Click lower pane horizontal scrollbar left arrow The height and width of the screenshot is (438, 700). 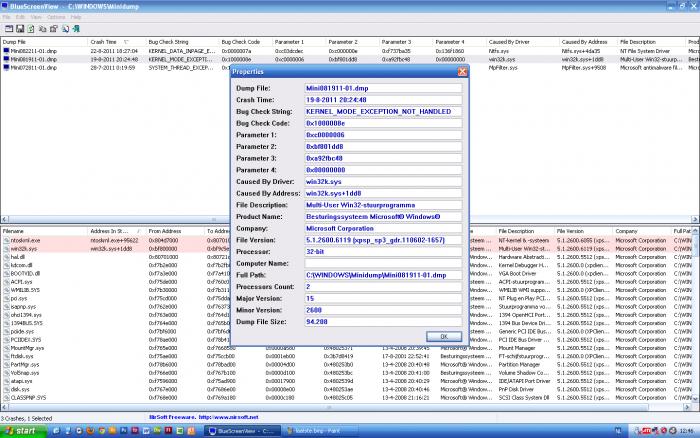4,407
